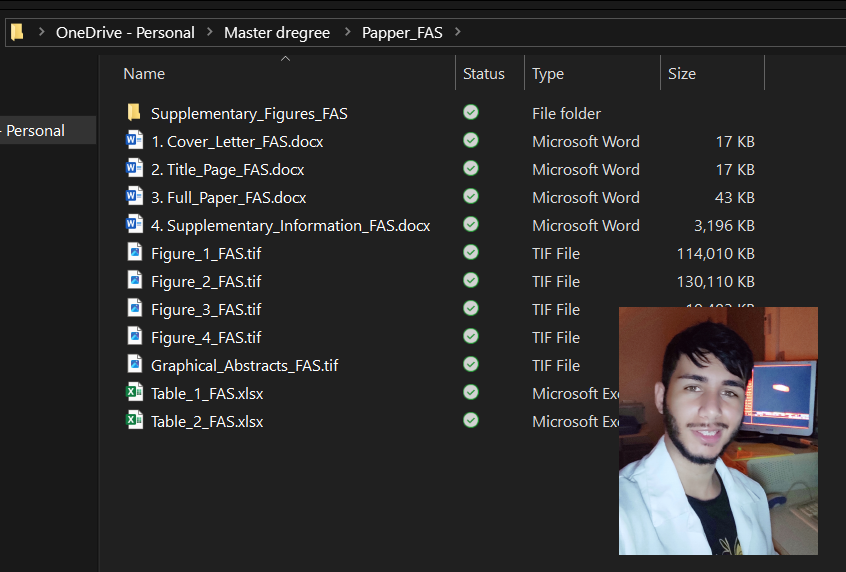Click the 130,110 KB size cell
Viewport: 846px width, 572px height.
(715, 282)
